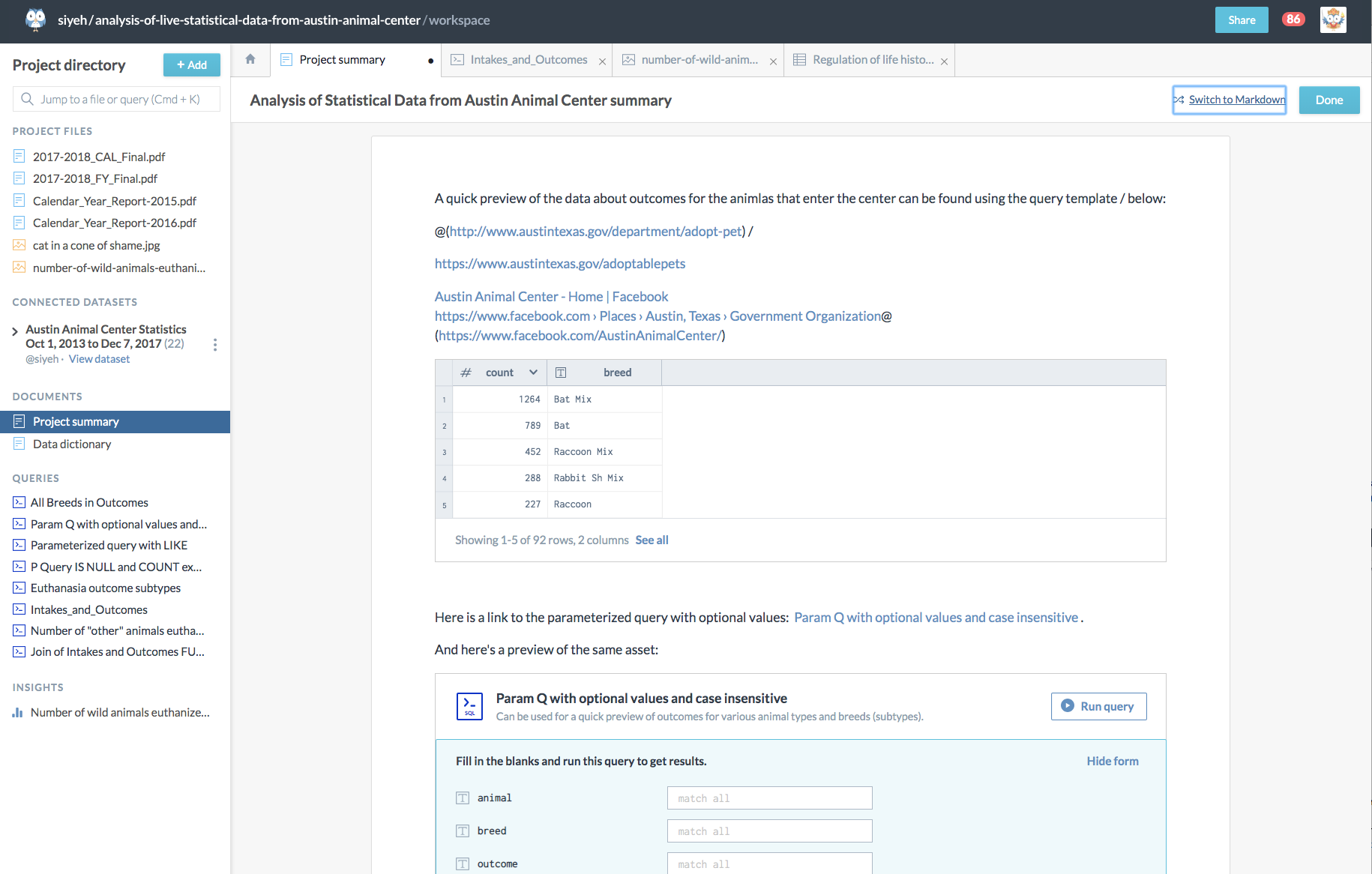Open Intakes_and_Outcomes in Queries list
1372x874 pixels.
pos(89,609)
